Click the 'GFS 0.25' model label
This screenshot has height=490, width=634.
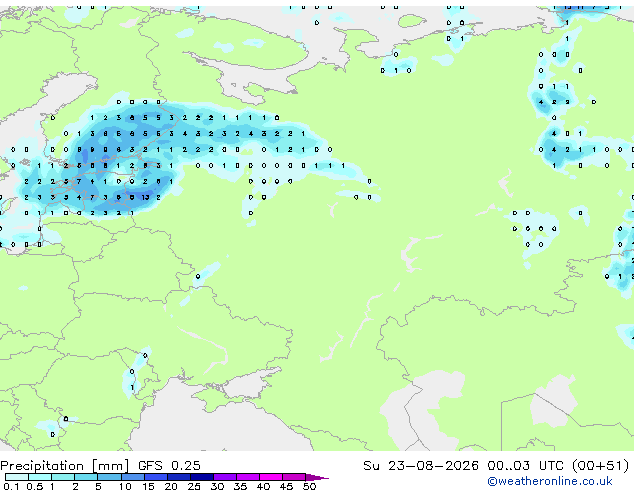[x=169, y=466]
